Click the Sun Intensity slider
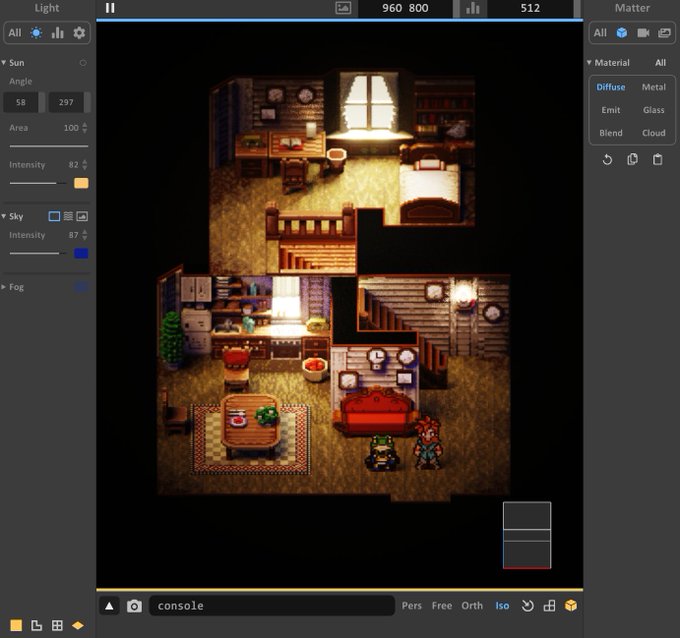Image resolution: width=680 pixels, height=638 pixels. 38,183
